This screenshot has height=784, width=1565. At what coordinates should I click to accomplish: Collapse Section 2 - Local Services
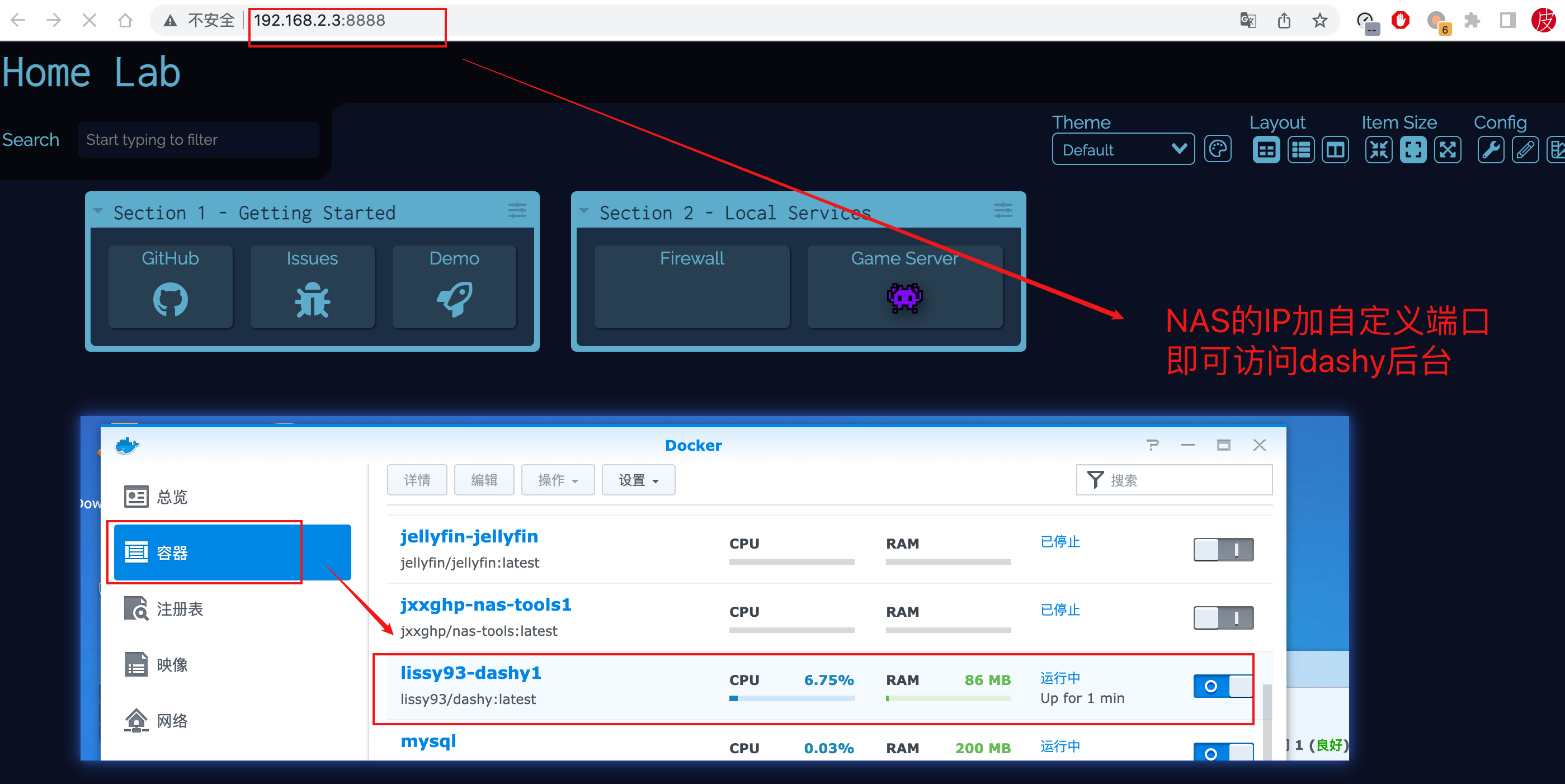click(584, 211)
